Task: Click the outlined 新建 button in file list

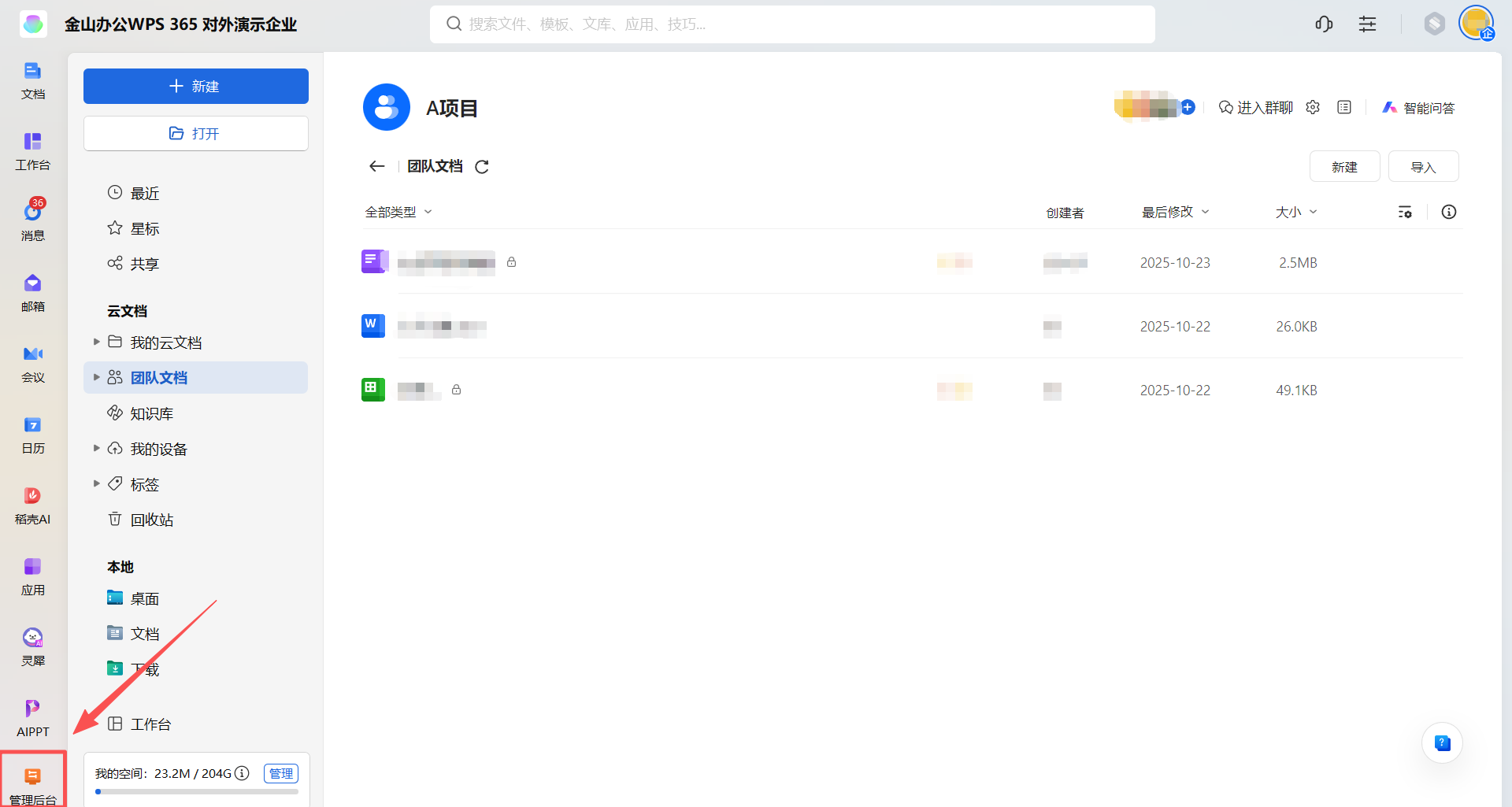Action: [1344, 167]
